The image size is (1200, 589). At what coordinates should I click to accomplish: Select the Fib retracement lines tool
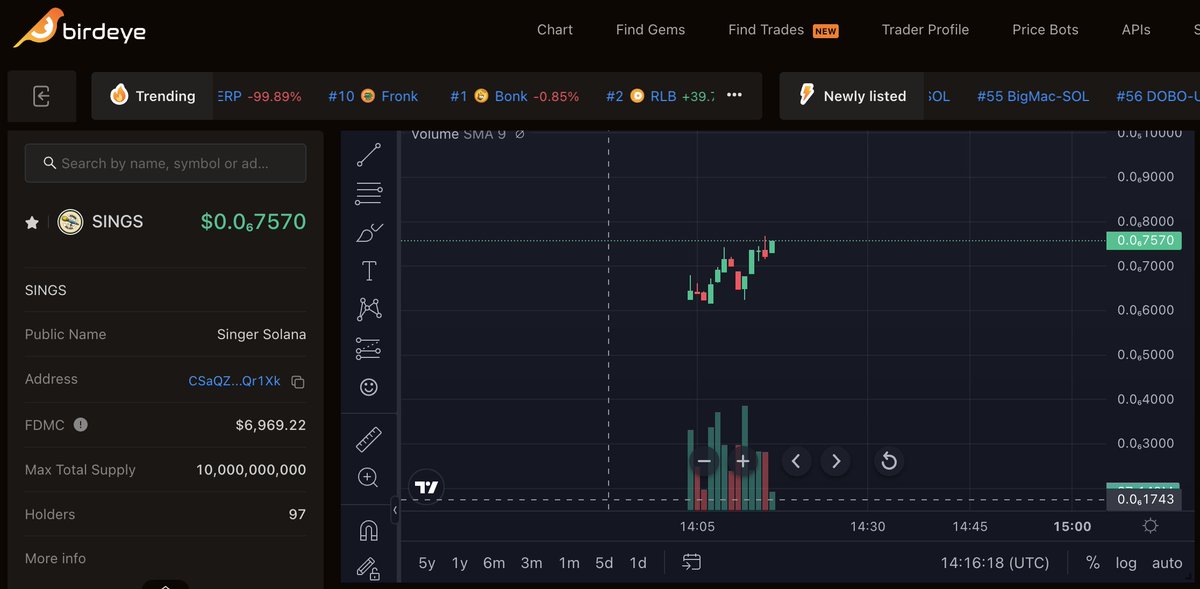coord(369,193)
